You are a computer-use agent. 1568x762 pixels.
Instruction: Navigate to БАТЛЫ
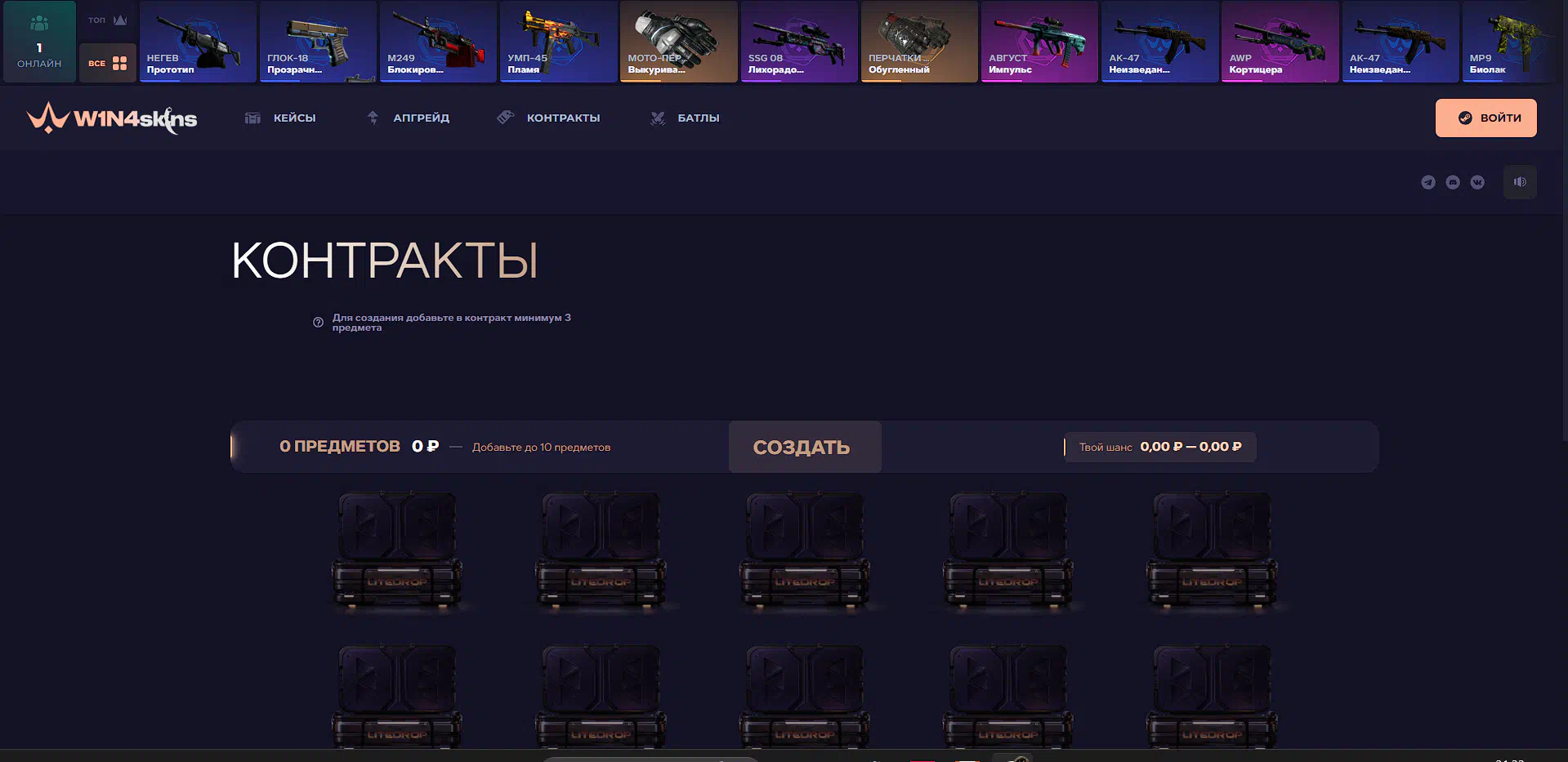point(685,118)
